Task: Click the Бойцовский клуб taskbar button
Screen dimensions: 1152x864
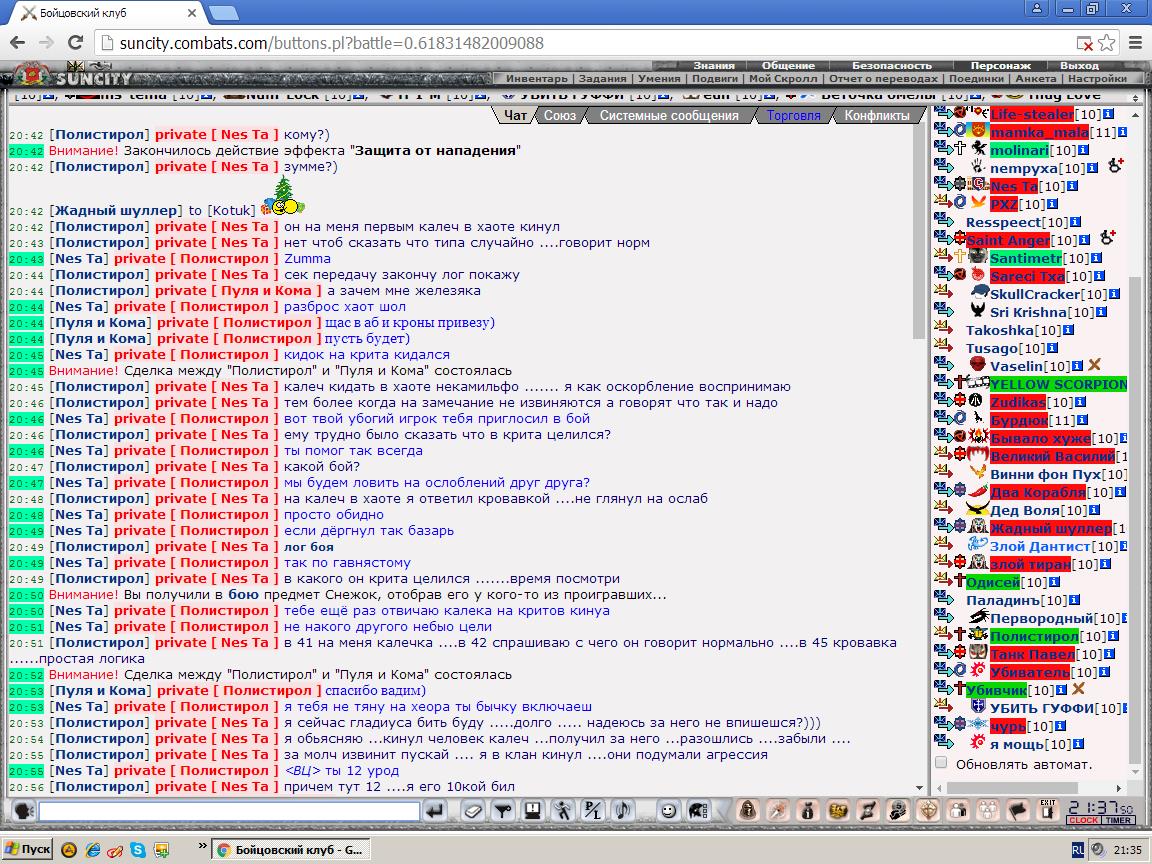Action: (x=290, y=849)
